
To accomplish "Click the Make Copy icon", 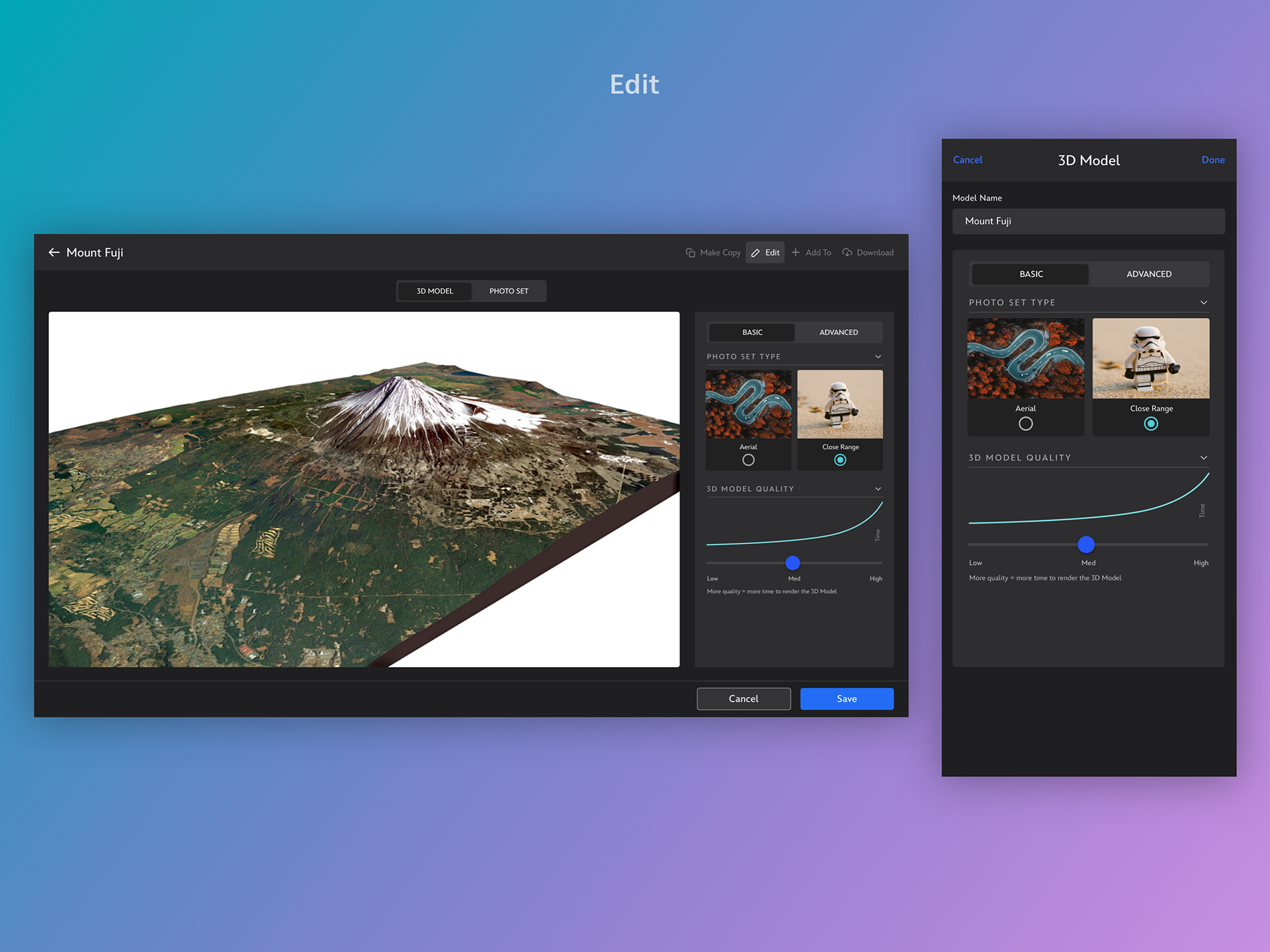I will pos(691,253).
